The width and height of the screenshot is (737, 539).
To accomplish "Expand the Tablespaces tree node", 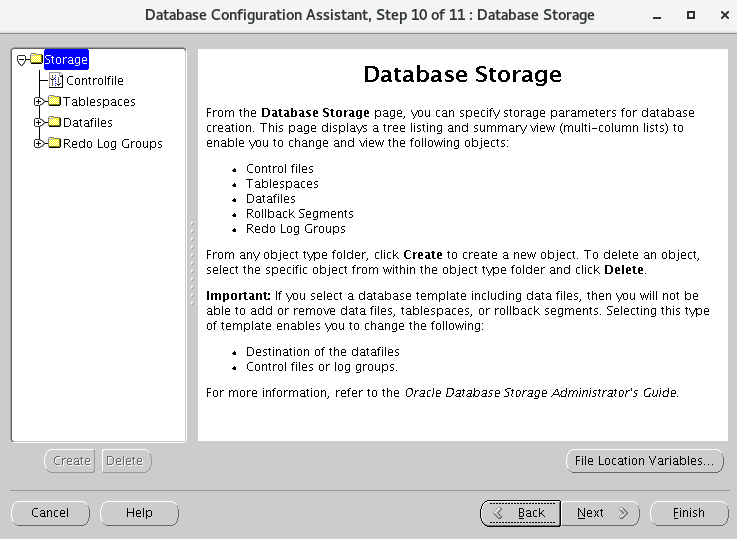I will click(x=39, y=102).
